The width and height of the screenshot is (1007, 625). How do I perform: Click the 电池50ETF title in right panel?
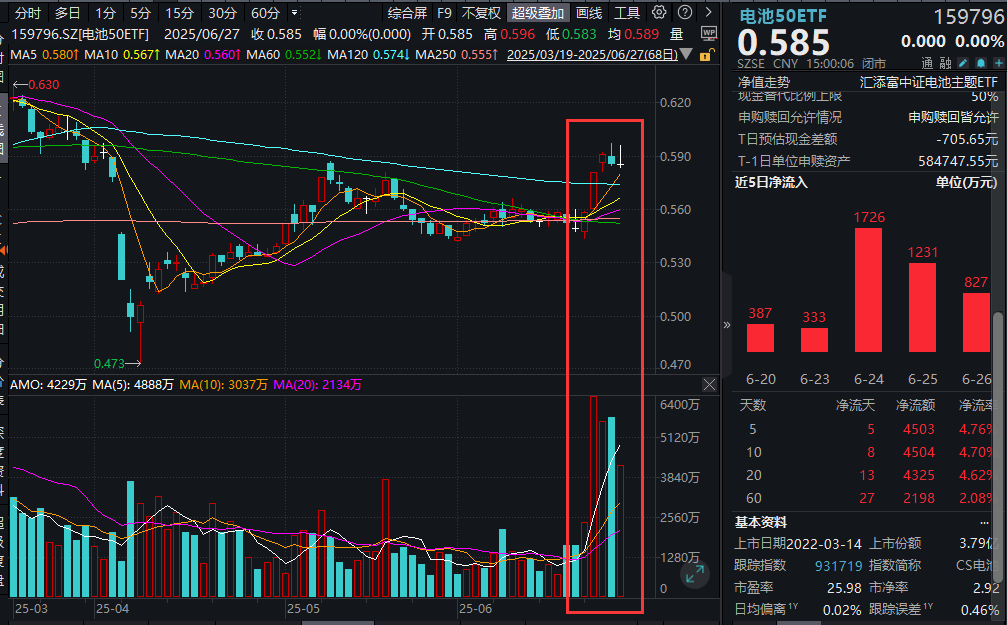[x=783, y=16]
